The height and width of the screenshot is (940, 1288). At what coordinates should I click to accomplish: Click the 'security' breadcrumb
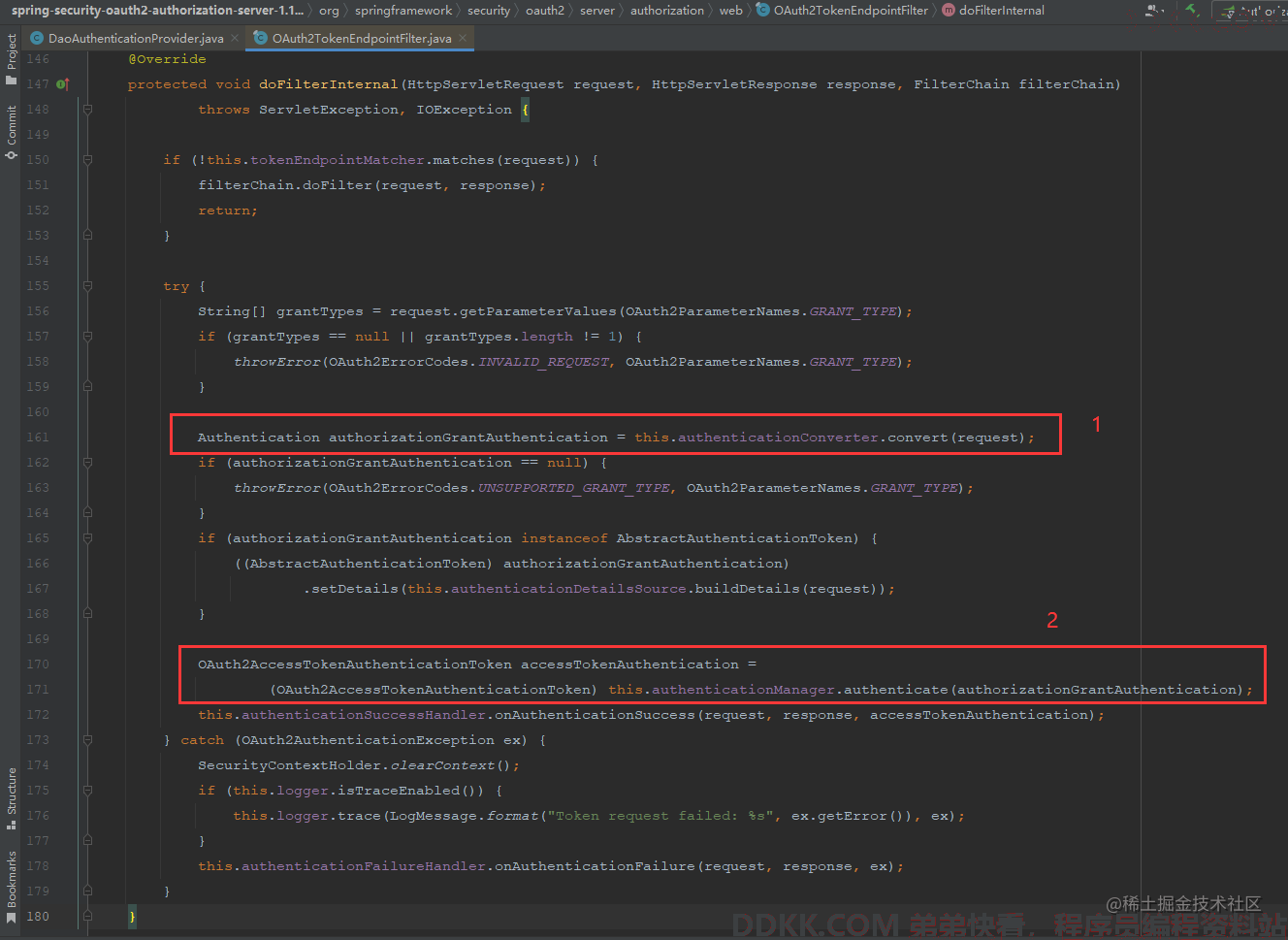pyautogui.click(x=489, y=11)
